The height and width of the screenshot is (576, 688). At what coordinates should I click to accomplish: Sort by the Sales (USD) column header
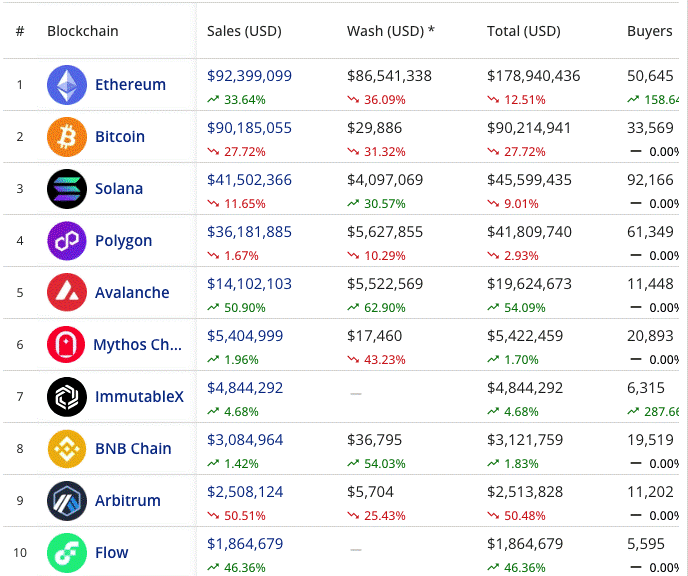coord(244,32)
